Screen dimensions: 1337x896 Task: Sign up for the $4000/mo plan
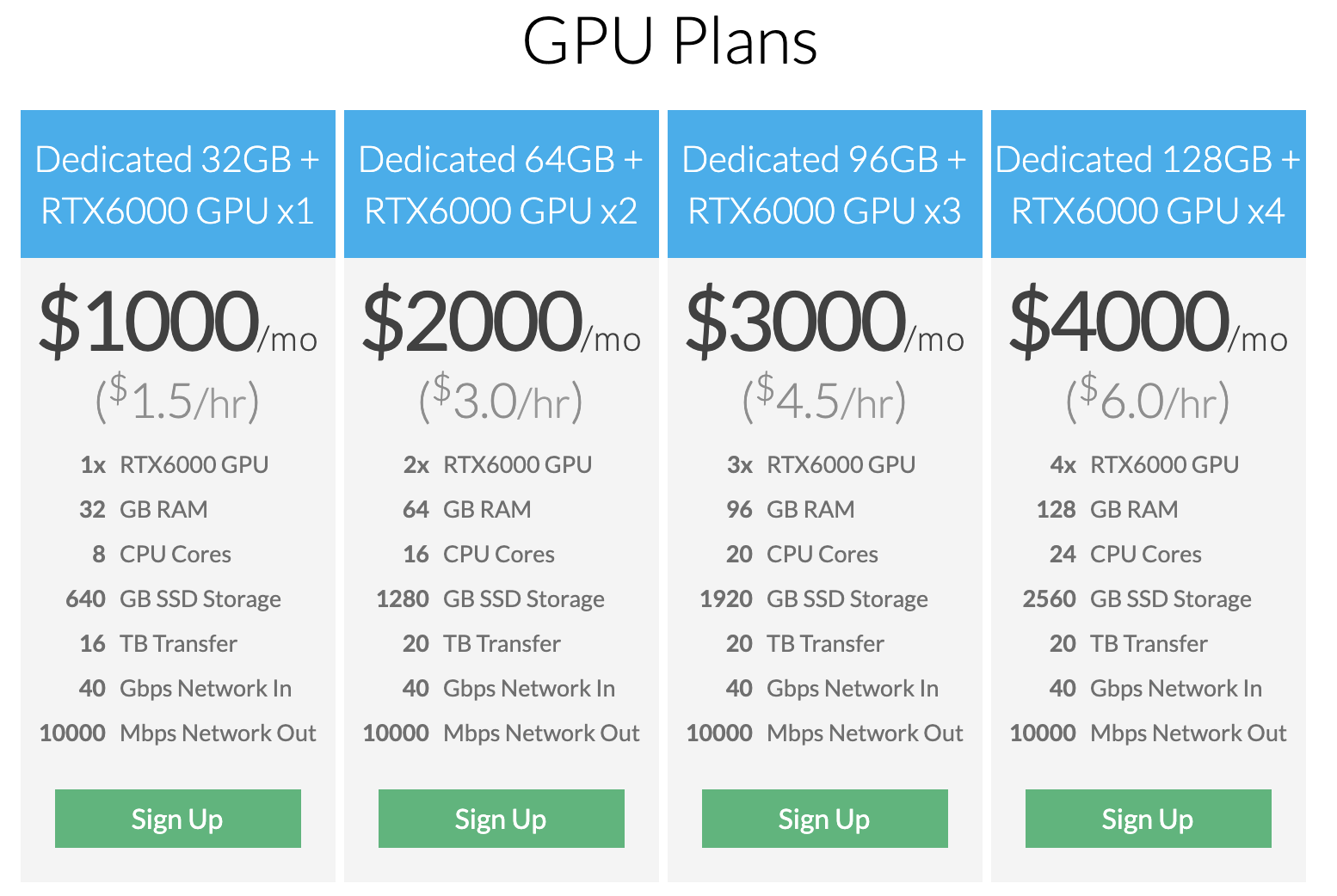(1148, 819)
